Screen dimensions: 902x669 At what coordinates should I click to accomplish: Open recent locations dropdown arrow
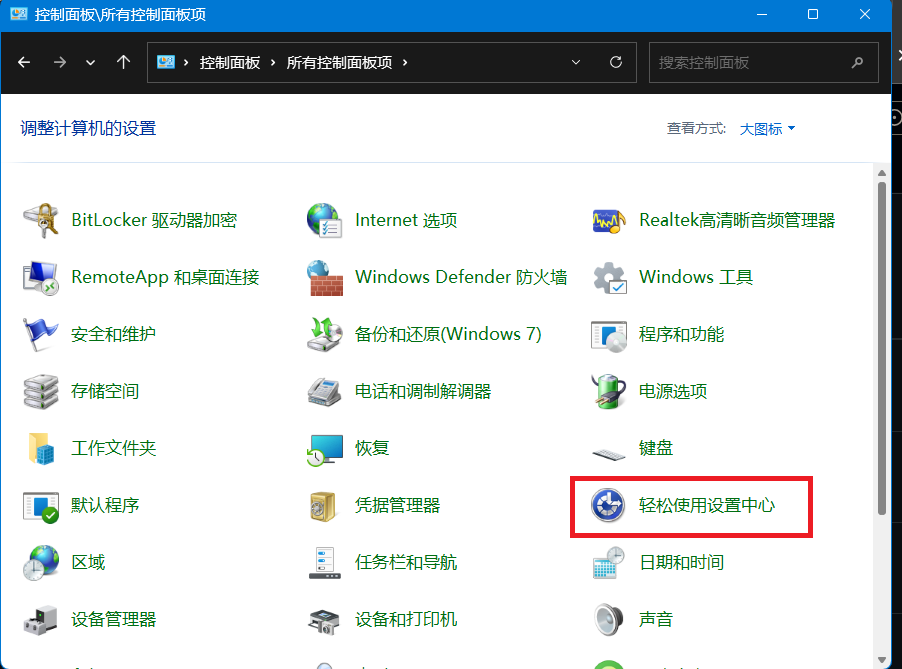point(90,63)
